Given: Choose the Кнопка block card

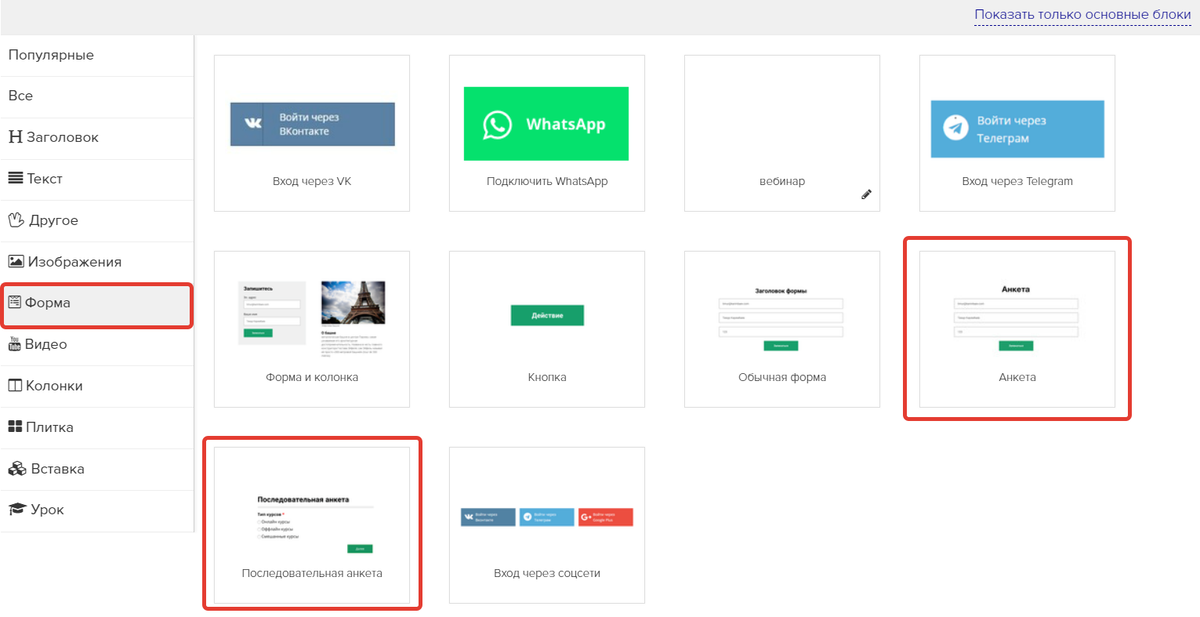Looking at the screenshot, I should pos(547,329).
